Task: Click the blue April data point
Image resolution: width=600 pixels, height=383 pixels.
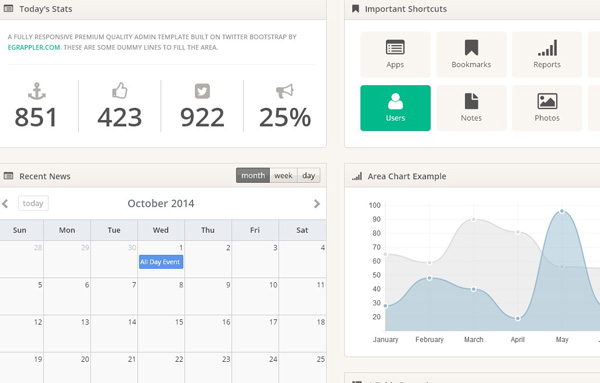Action: tap(518, 318)
